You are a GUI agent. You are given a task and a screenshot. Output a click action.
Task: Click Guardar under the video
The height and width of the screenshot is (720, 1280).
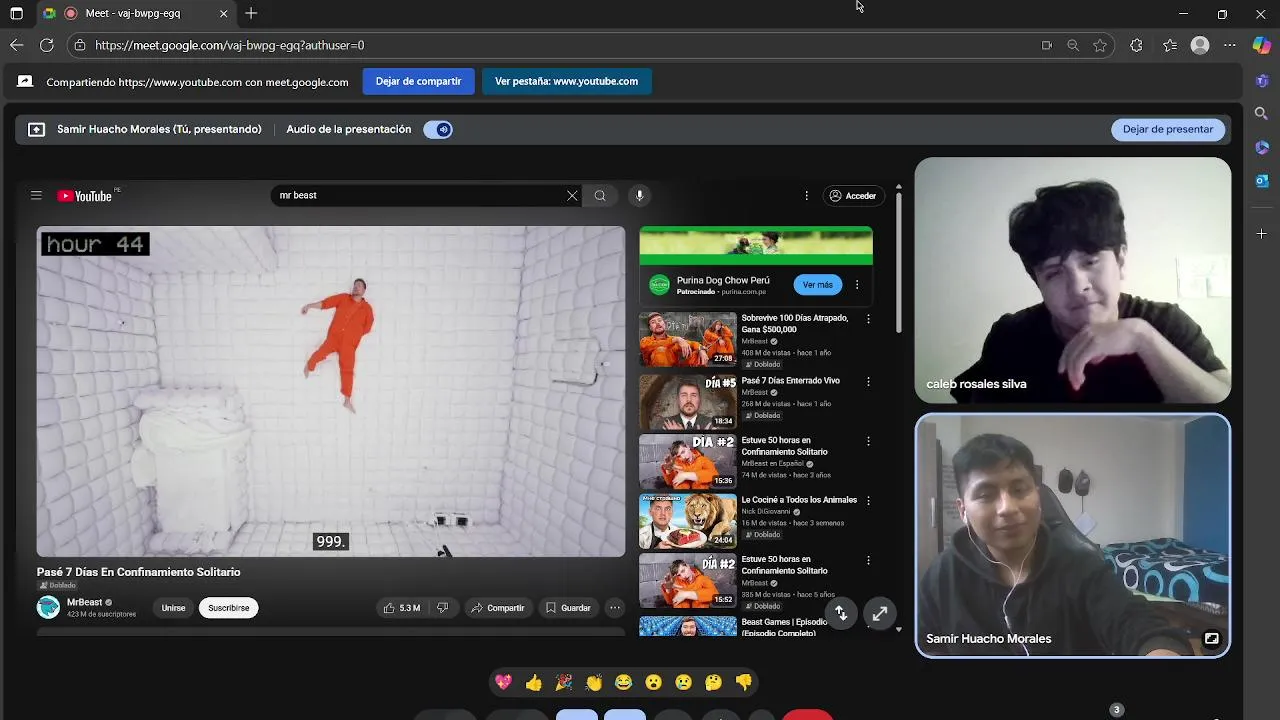click(x=568, y=608)
